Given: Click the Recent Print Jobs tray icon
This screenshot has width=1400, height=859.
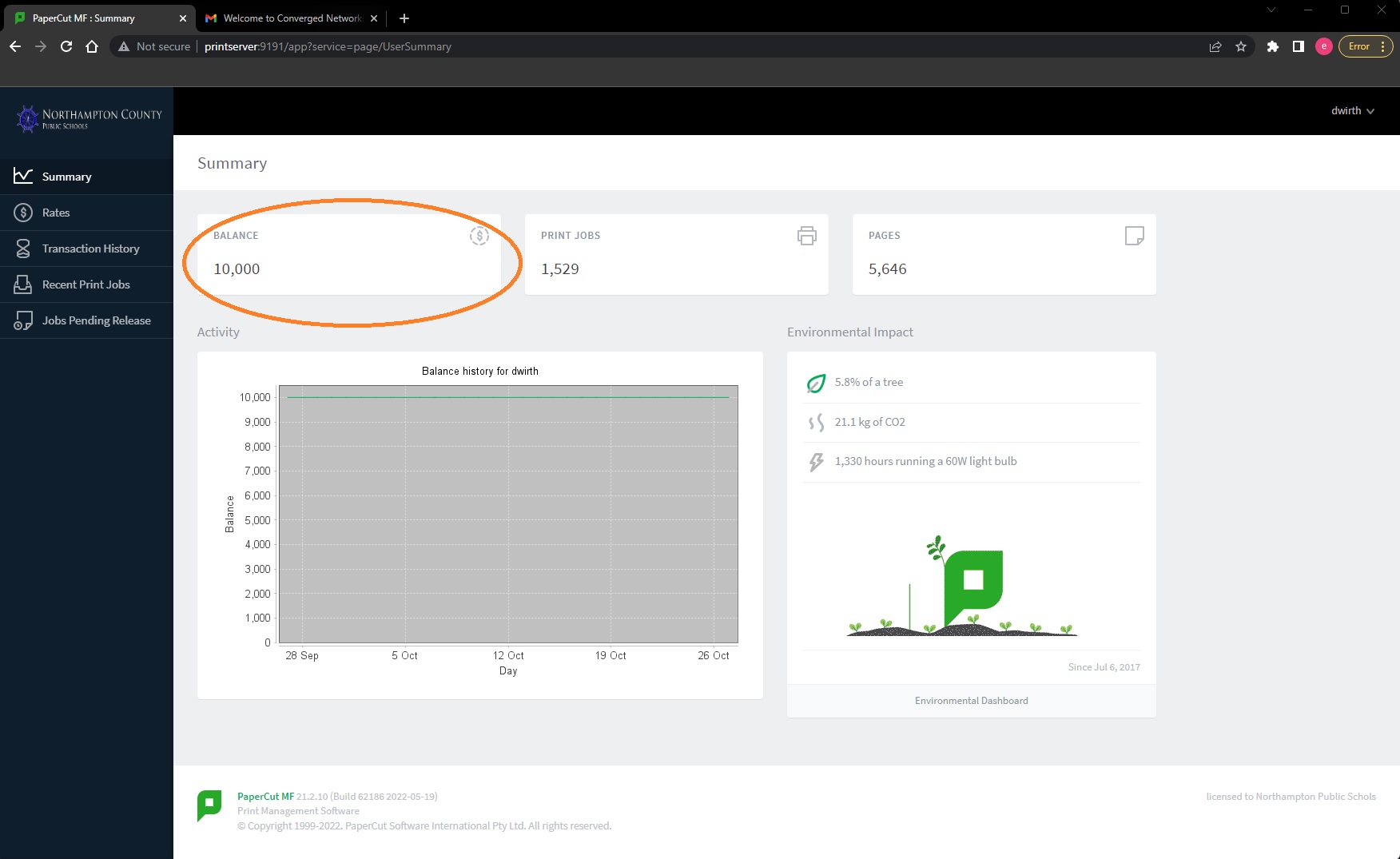Looking at the screenshot, I should pos(23,284).
